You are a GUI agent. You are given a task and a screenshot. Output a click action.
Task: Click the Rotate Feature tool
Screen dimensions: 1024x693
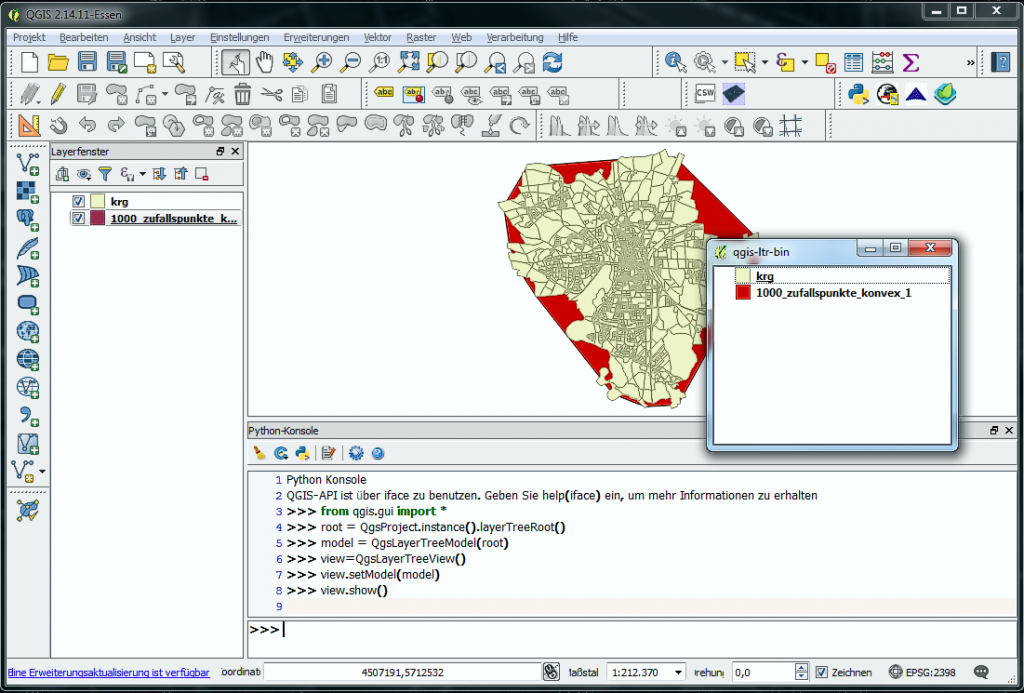520,125
